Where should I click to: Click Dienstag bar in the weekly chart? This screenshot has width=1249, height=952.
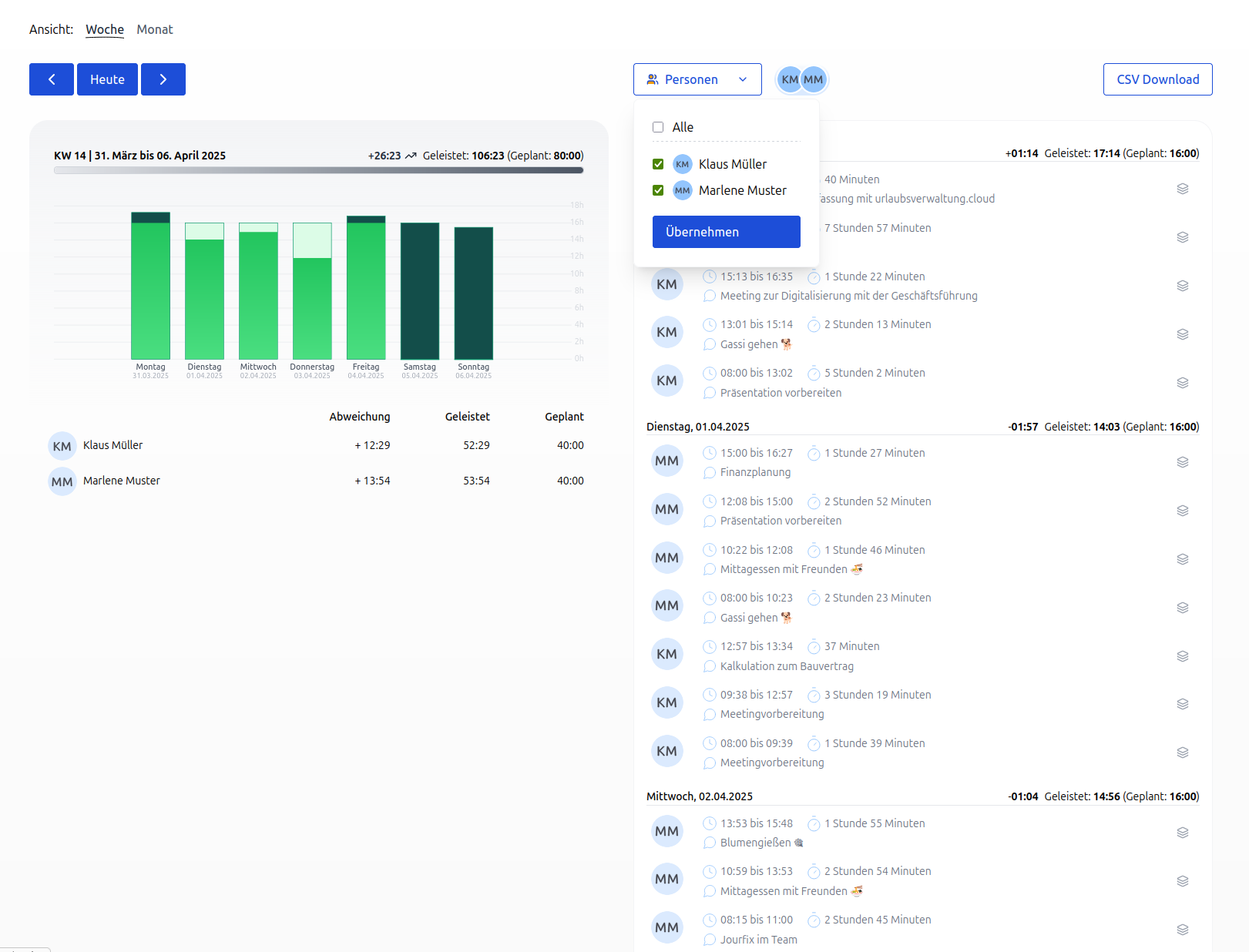[204, 291]
